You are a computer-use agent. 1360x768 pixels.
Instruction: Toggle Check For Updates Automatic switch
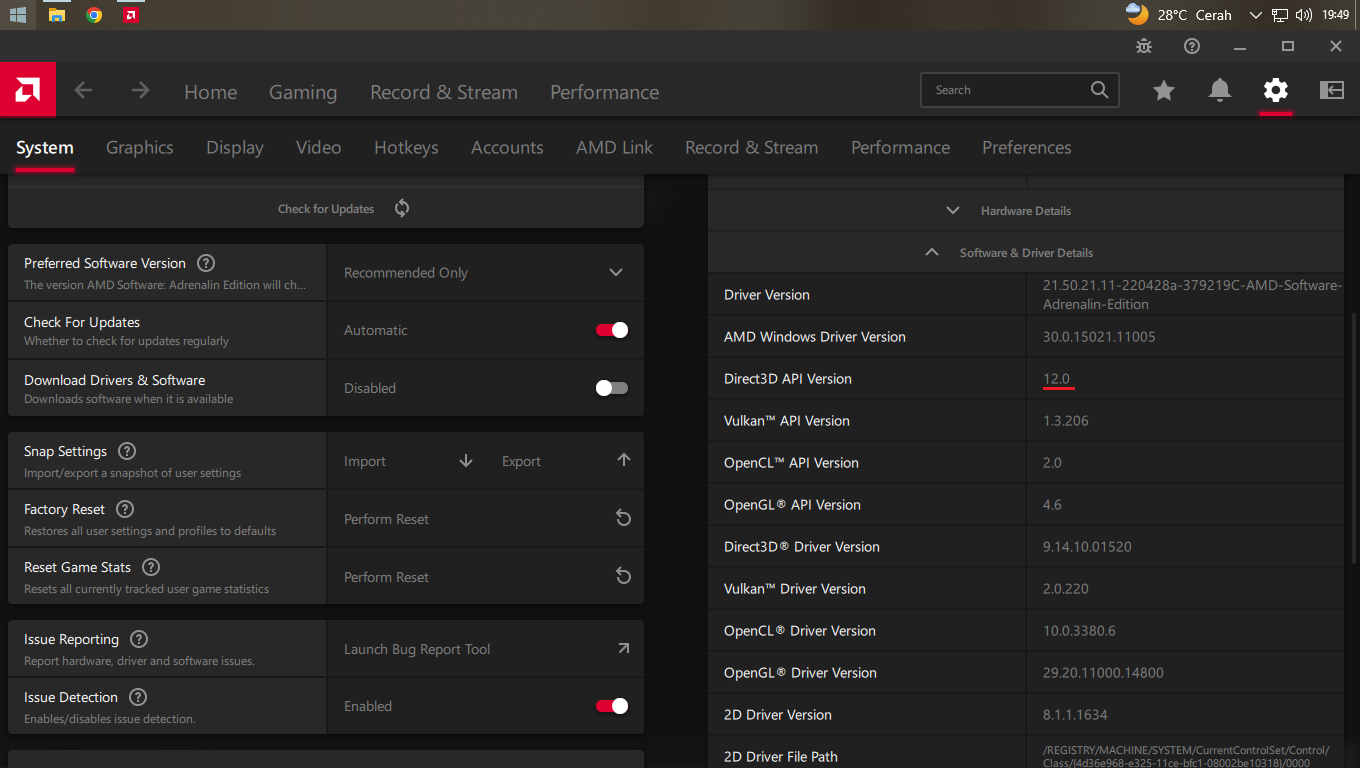(612, 330)
